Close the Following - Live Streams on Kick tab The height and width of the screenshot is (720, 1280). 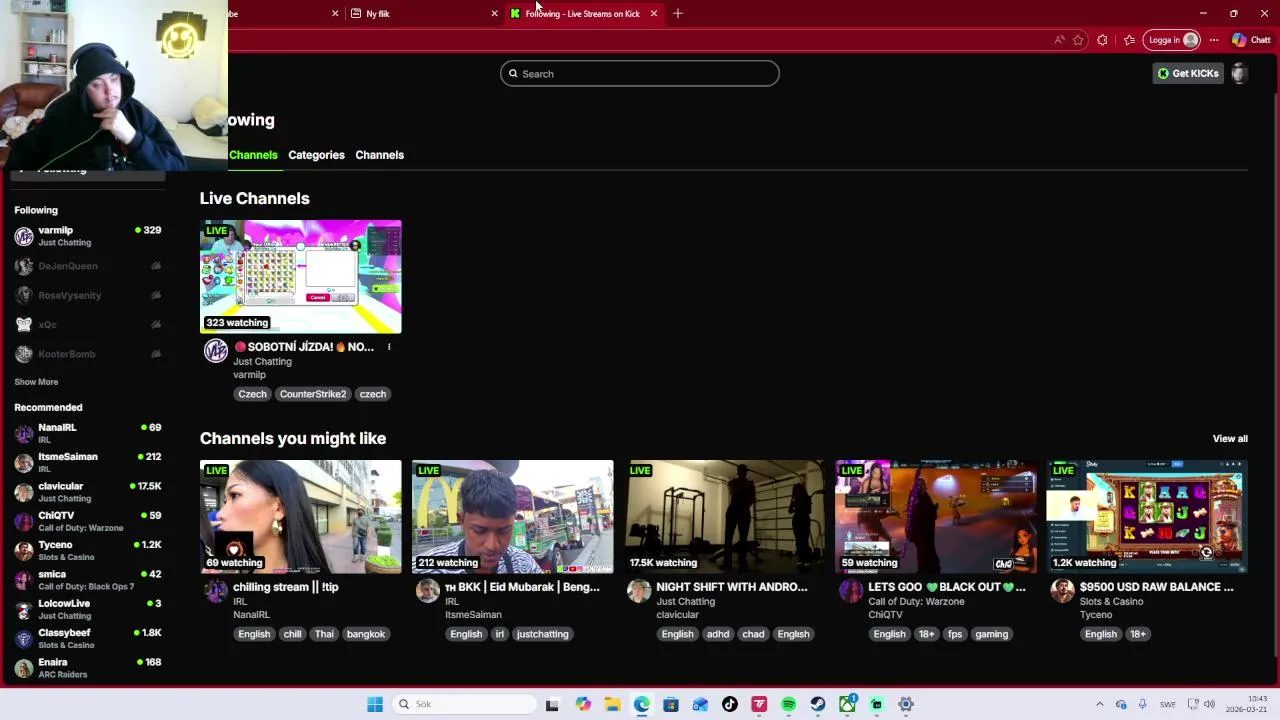tap(654, 13)
